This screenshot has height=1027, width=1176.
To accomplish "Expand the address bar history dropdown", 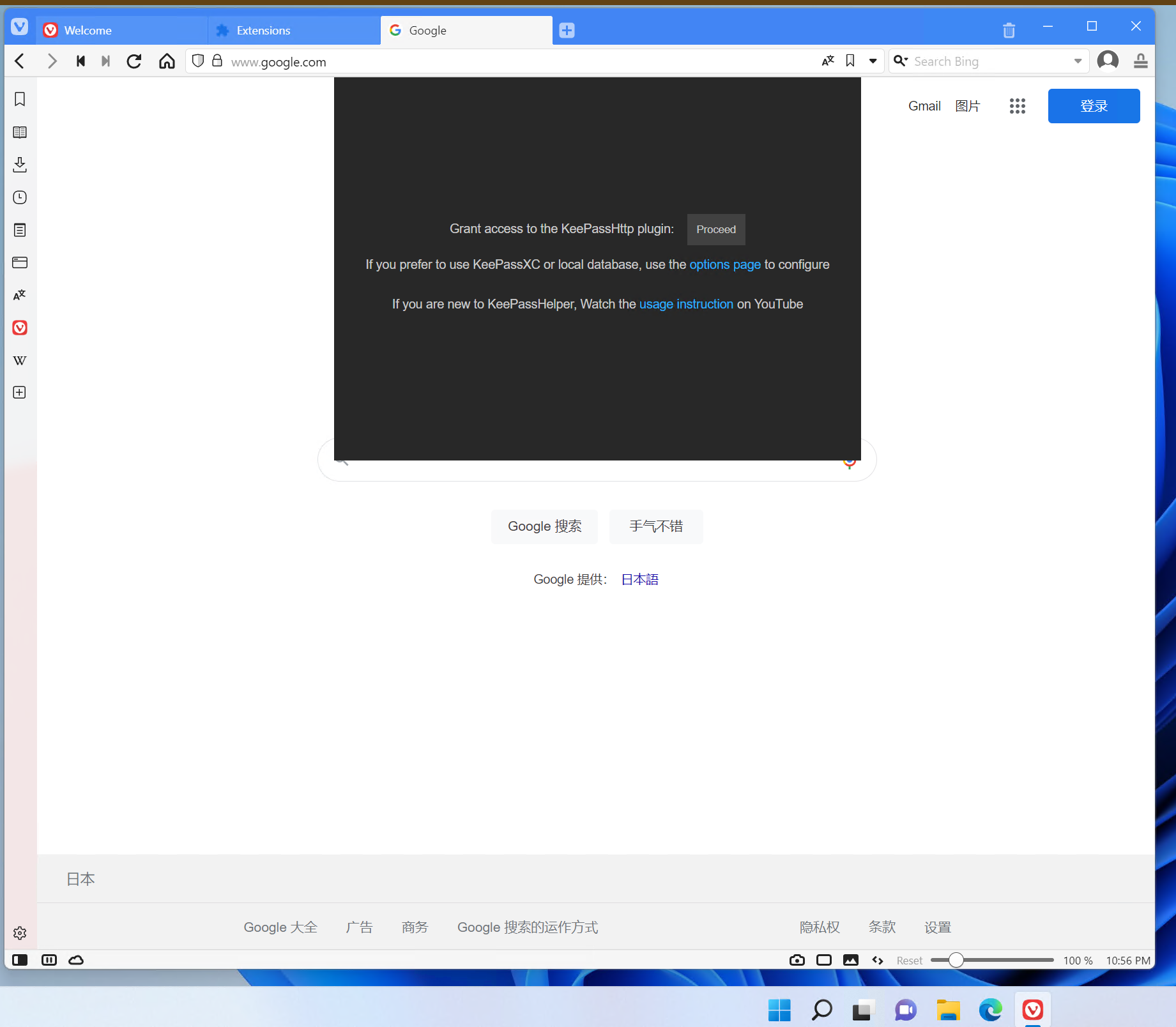I will 873,61.
